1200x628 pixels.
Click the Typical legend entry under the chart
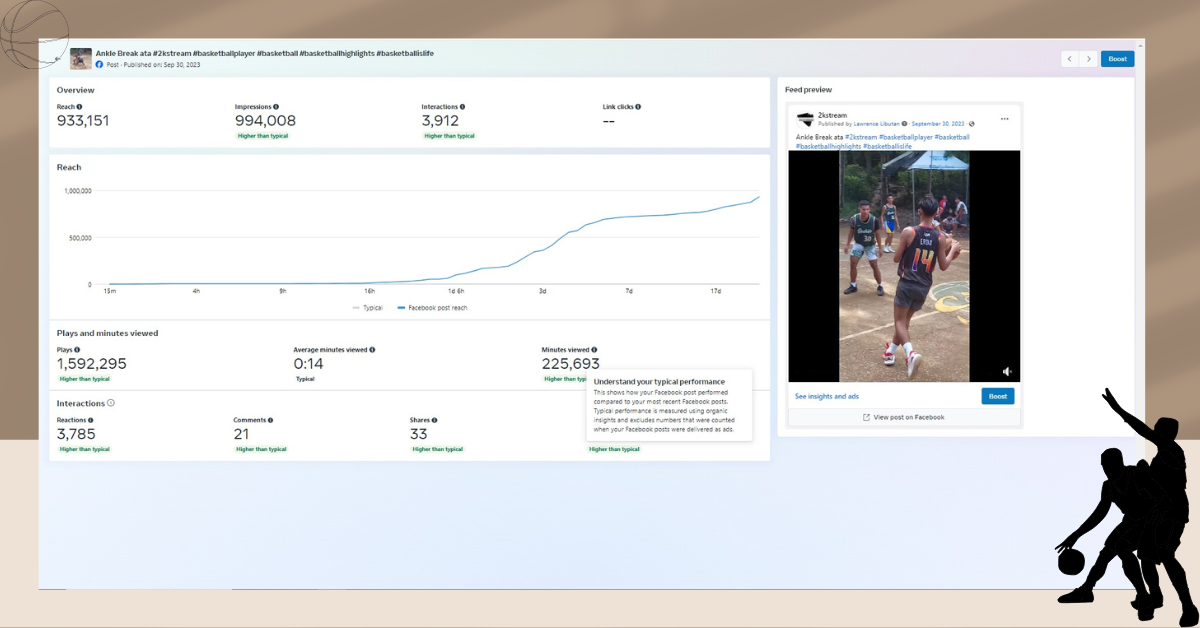tap(369, 308)
